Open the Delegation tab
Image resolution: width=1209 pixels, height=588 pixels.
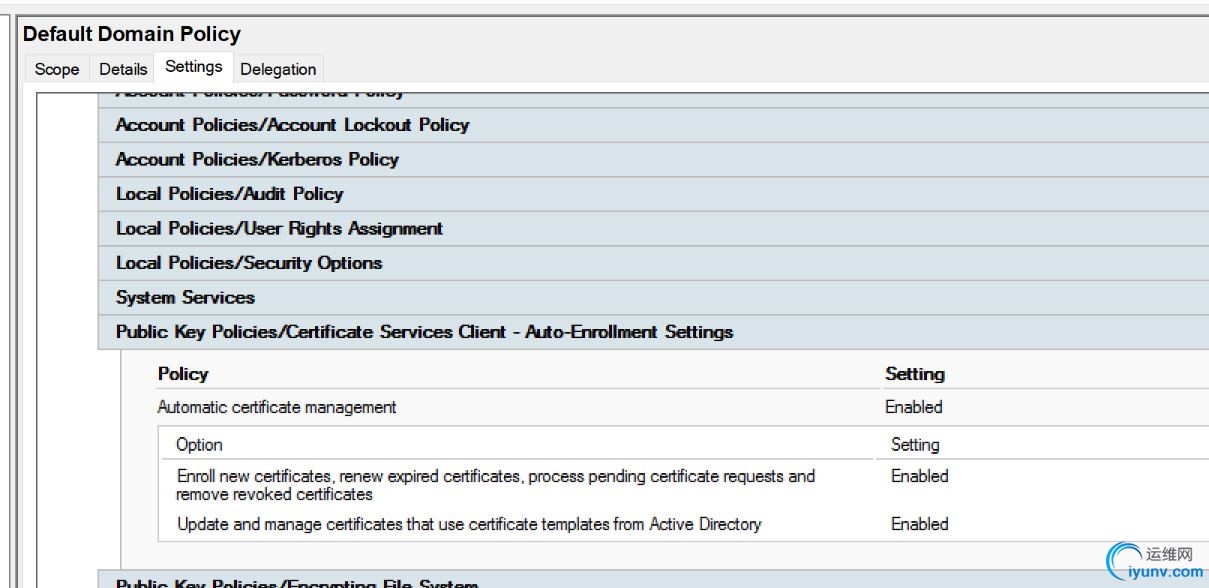pos(278,69)
